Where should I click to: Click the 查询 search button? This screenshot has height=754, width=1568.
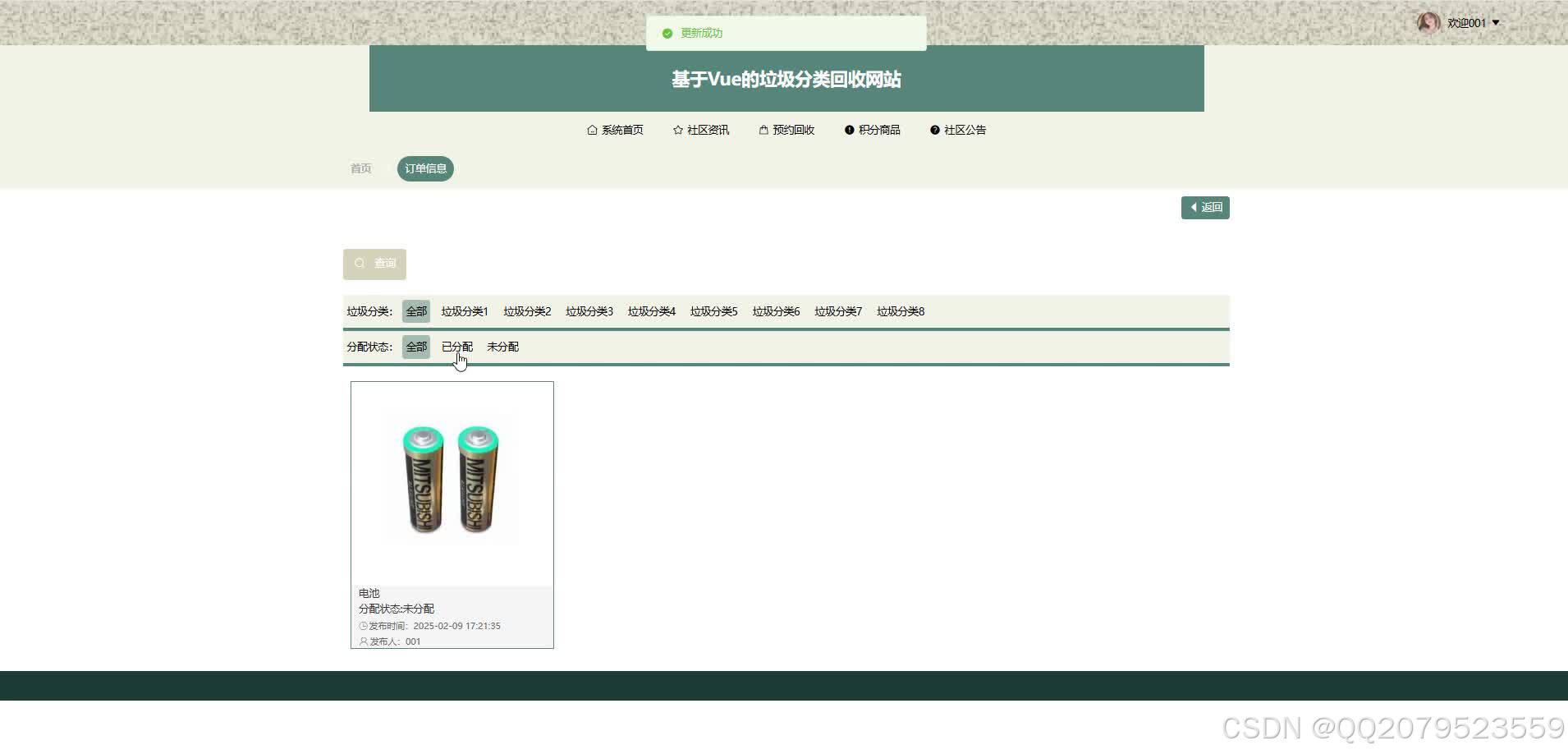click(x=374, y=263)
